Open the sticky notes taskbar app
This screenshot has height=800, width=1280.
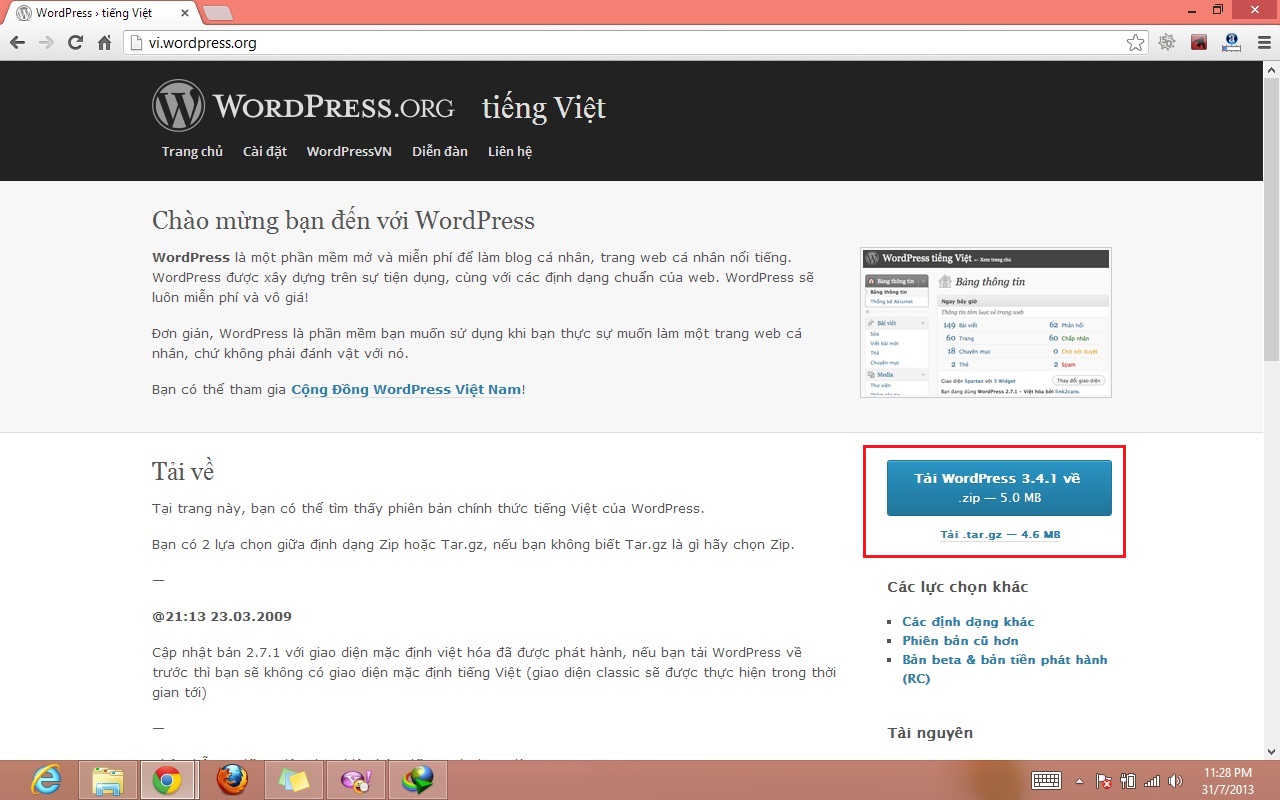[x=293, y=779]
